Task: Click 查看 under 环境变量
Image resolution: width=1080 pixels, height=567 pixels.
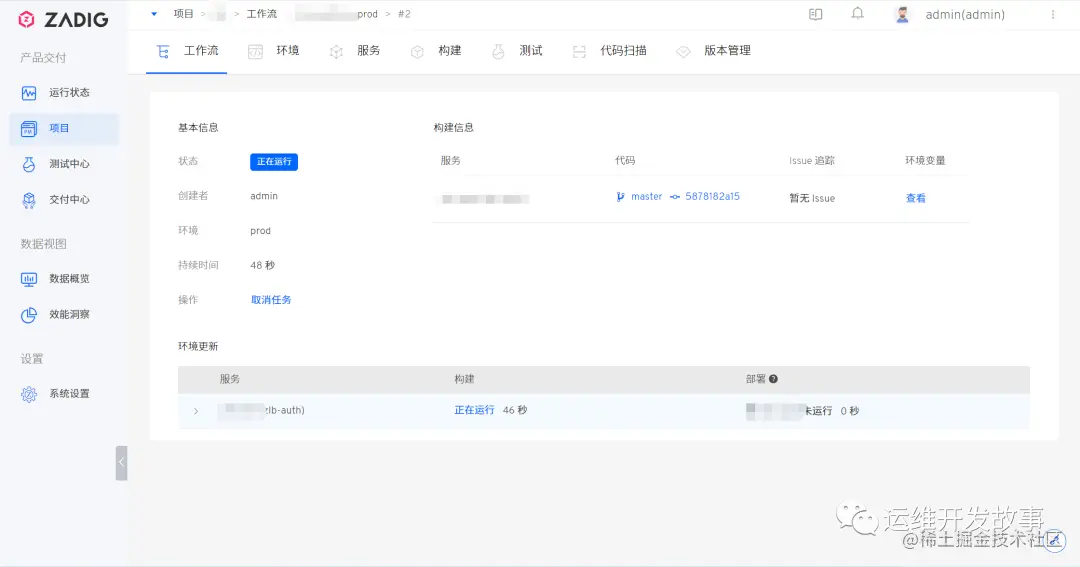Action: (915, 198)
